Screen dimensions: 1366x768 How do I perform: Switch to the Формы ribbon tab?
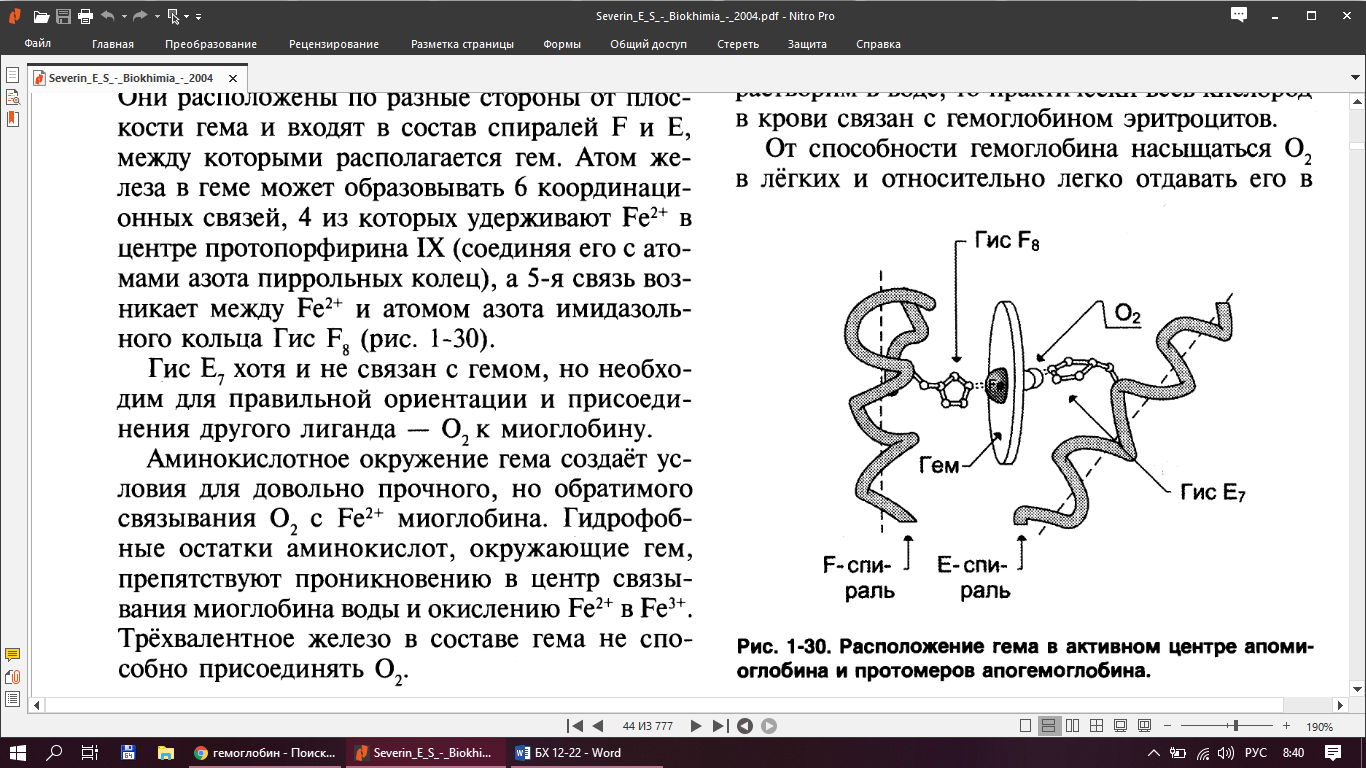pos(562,44)
